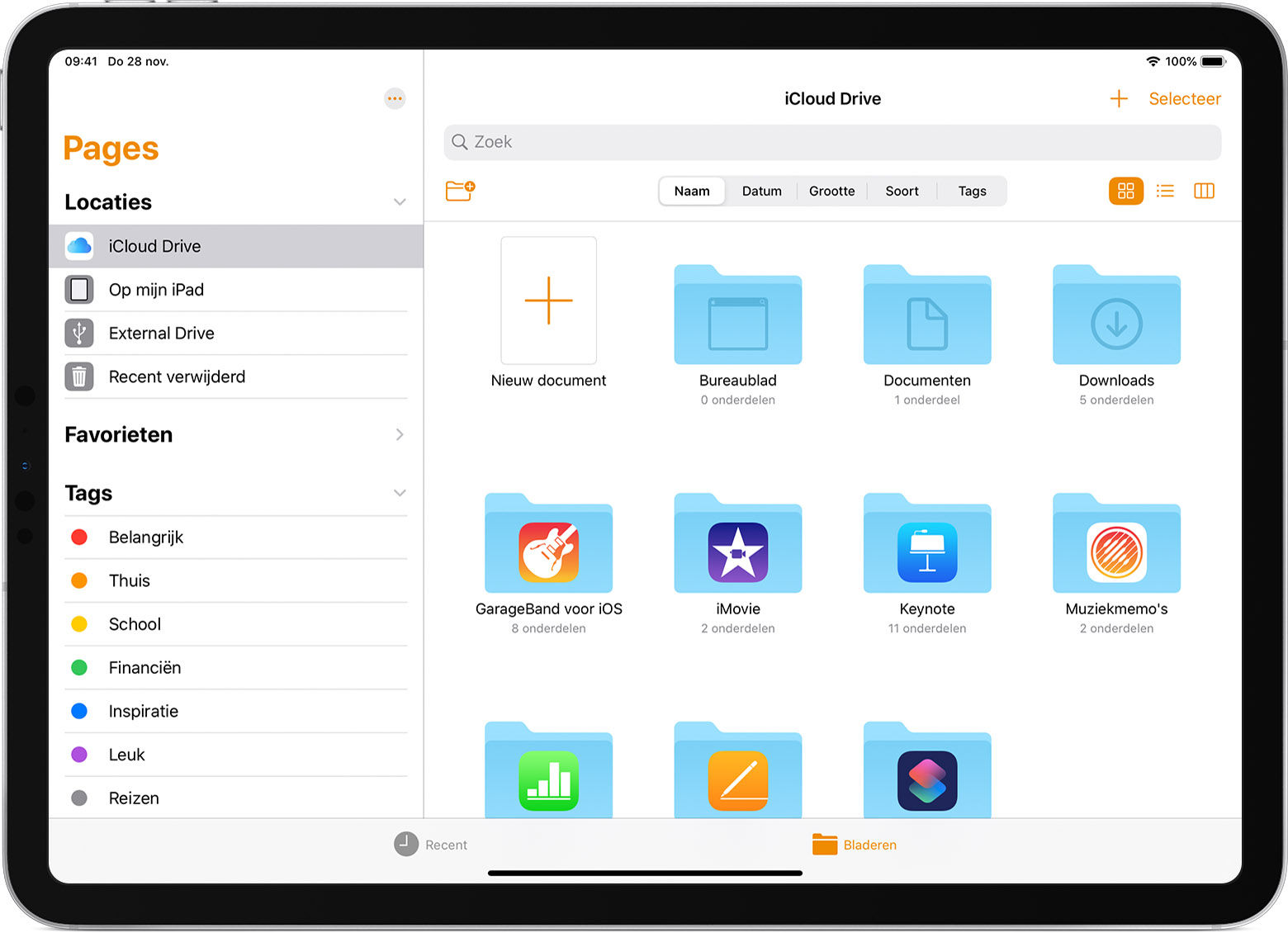1288x933 pixels.
Task: Open the Numbers folder
Action: tap(549, 770)
